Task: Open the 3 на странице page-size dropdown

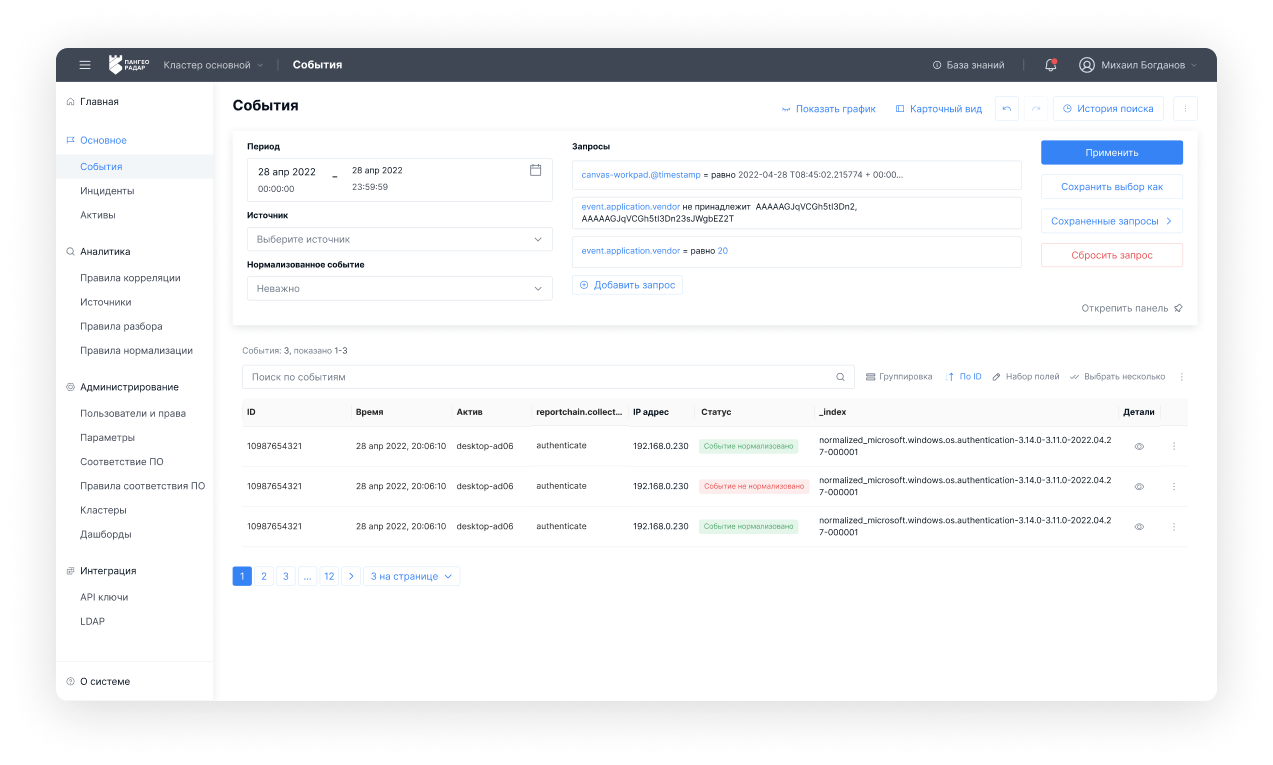Action: (x=412, y=576)
